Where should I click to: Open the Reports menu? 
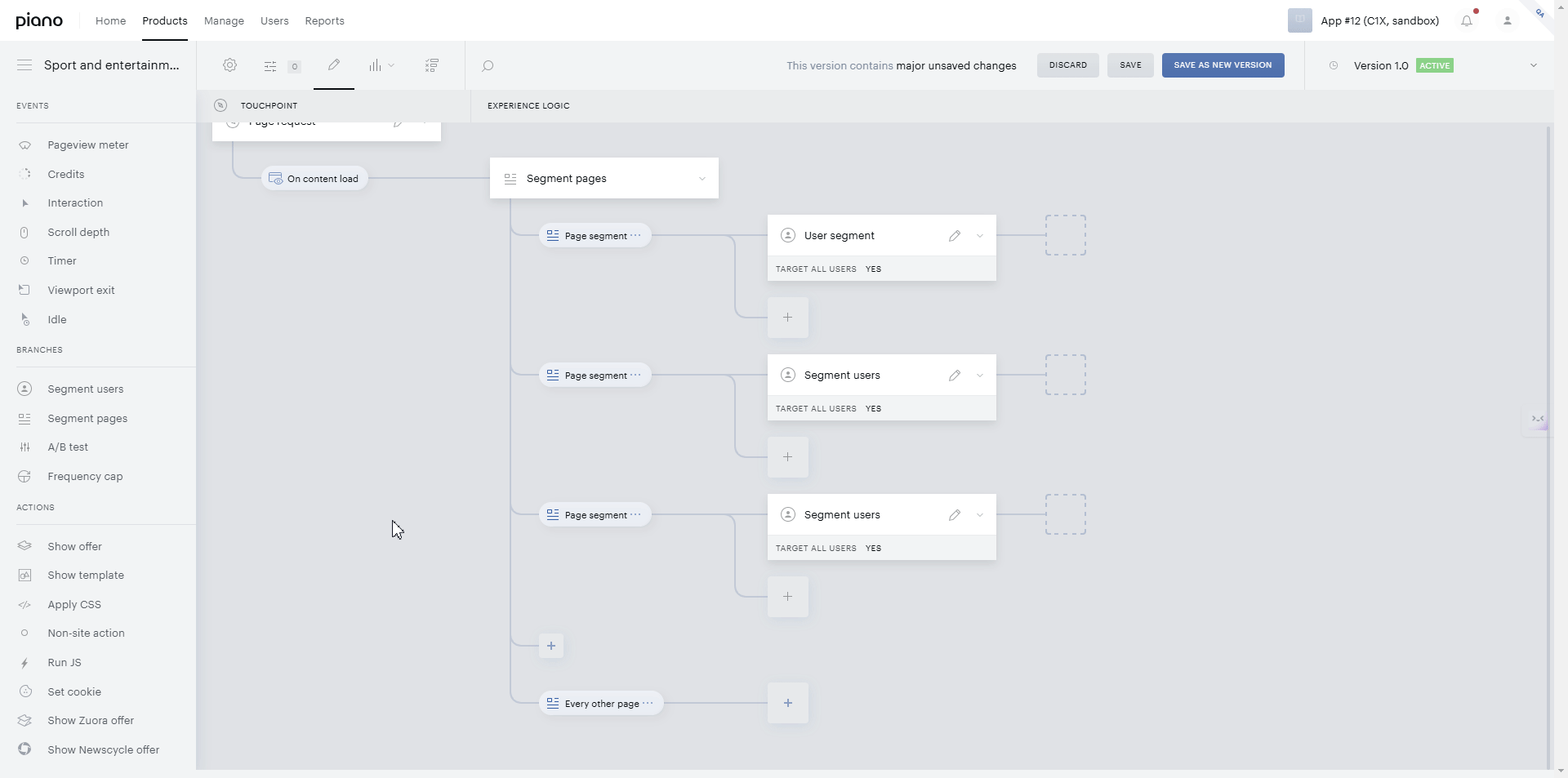324,21
